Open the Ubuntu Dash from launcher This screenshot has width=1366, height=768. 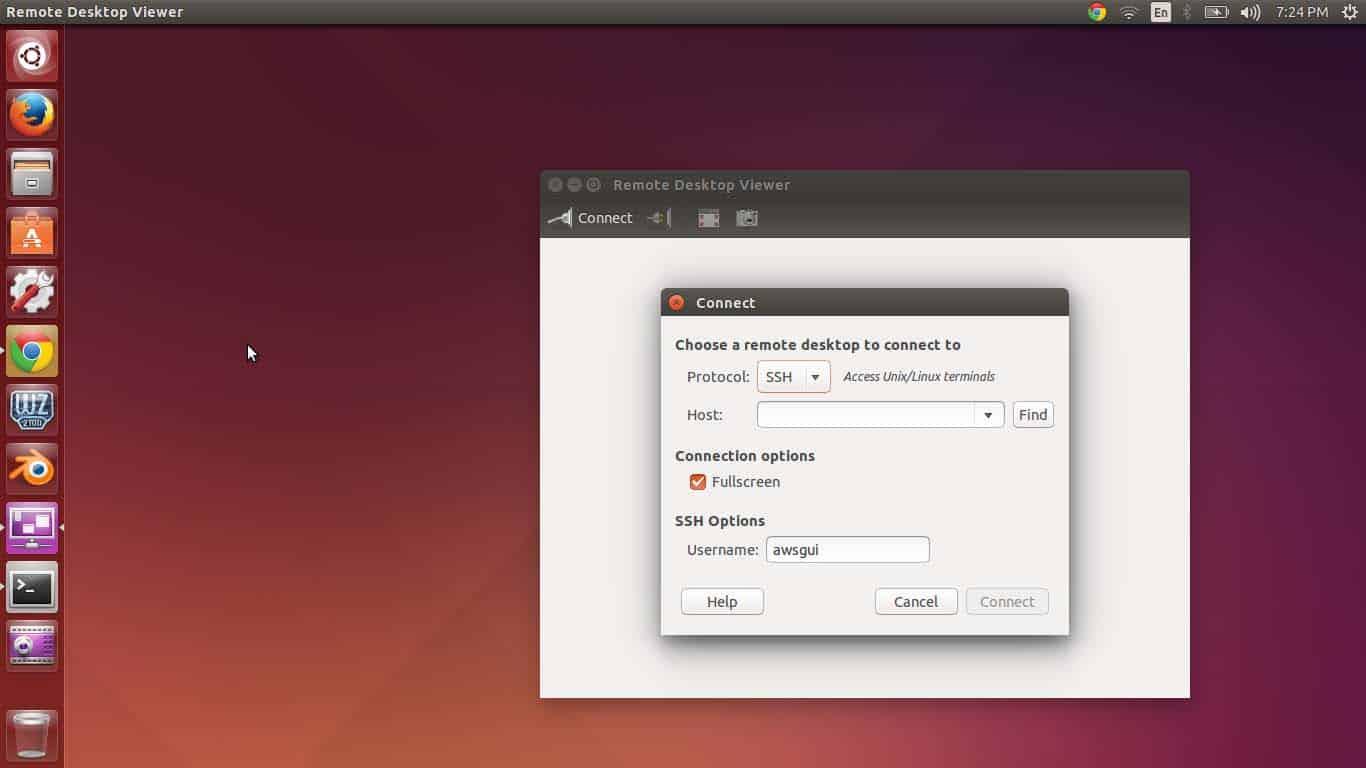coord(32,56)
